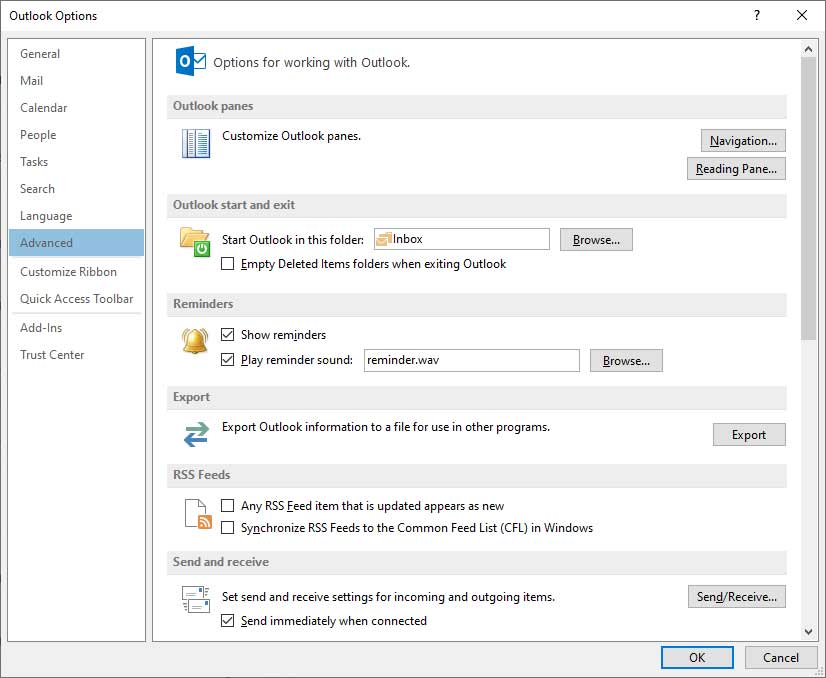Click the export arrows icon
Image resolution: width=826 pixels, height=678 pixels.
(x=196, y=435)
